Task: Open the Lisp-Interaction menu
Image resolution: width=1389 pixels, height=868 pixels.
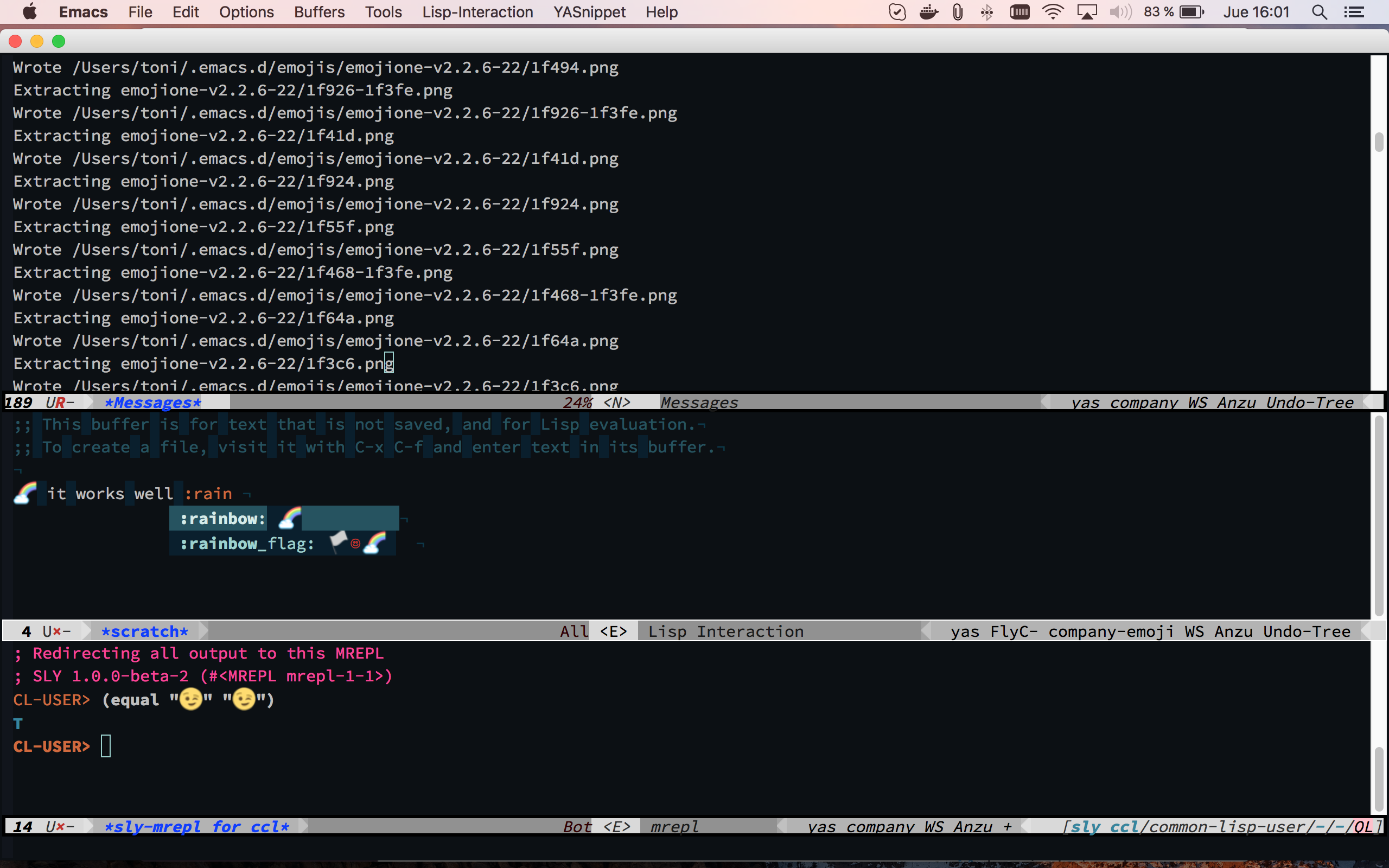Action: pos(477,11)
